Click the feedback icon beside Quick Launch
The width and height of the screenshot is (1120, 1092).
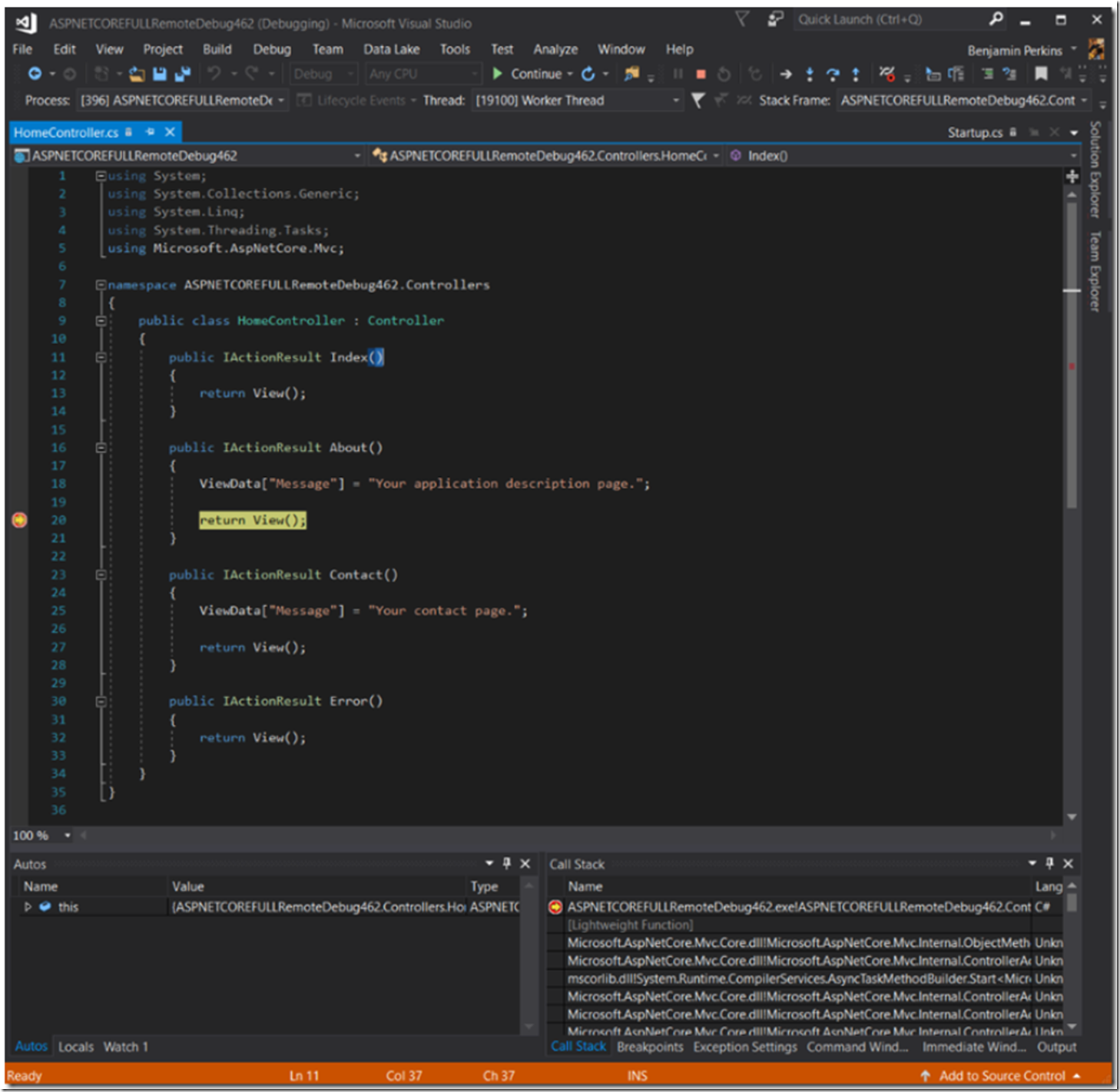click(776, 19)
